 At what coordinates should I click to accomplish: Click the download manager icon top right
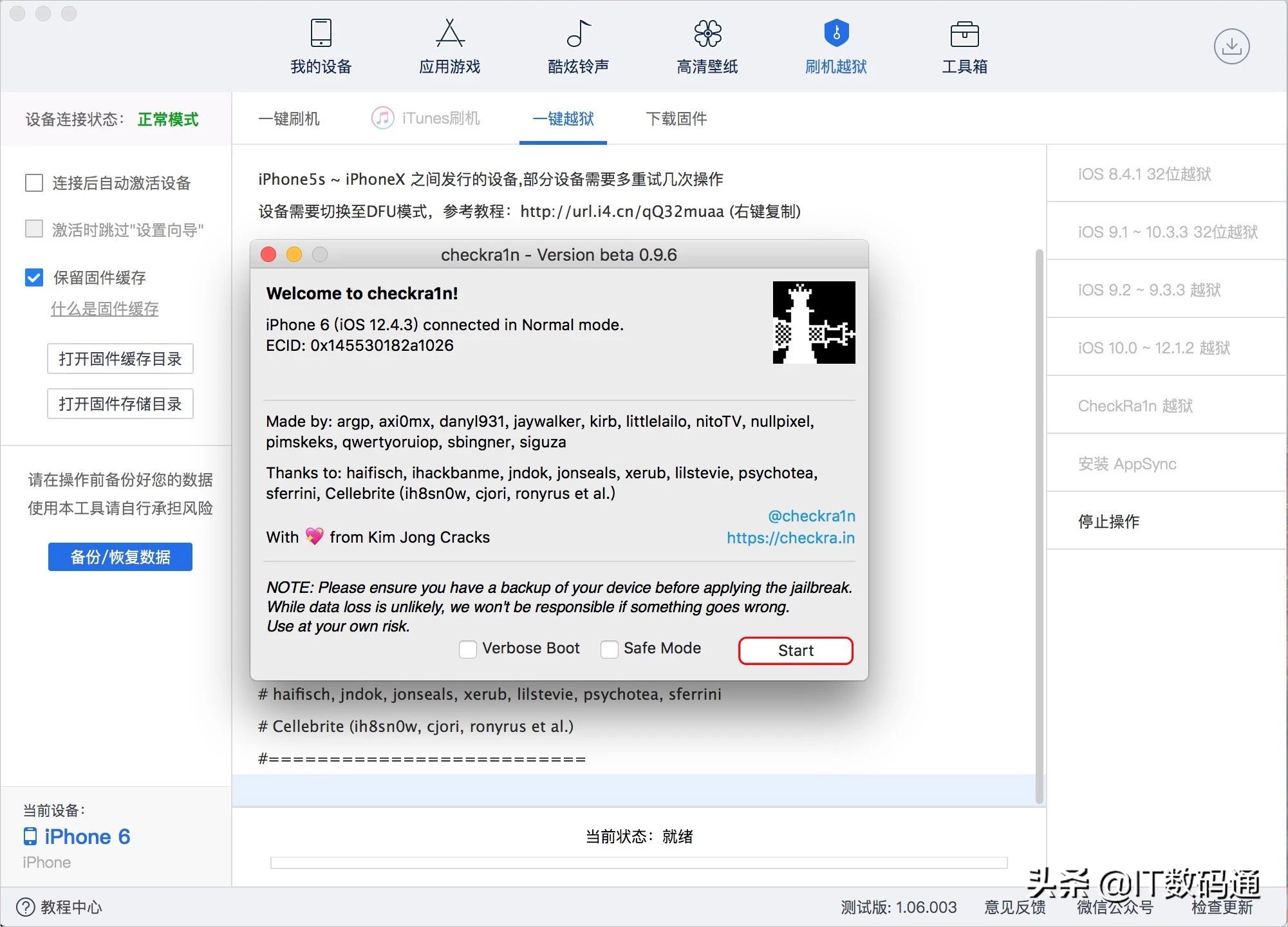pos(1231,46)
